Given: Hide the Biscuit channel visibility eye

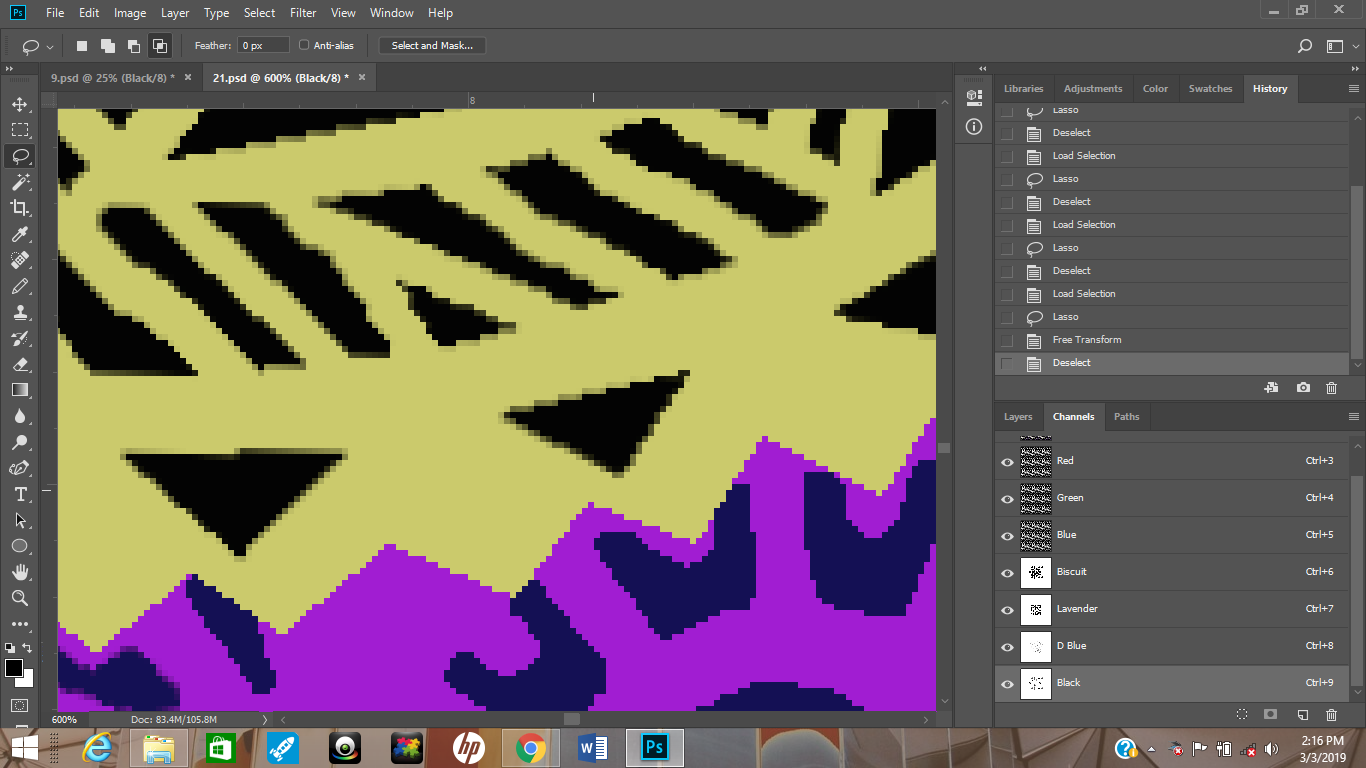Looking at the screenshot, I should (x=1007, y=572).
